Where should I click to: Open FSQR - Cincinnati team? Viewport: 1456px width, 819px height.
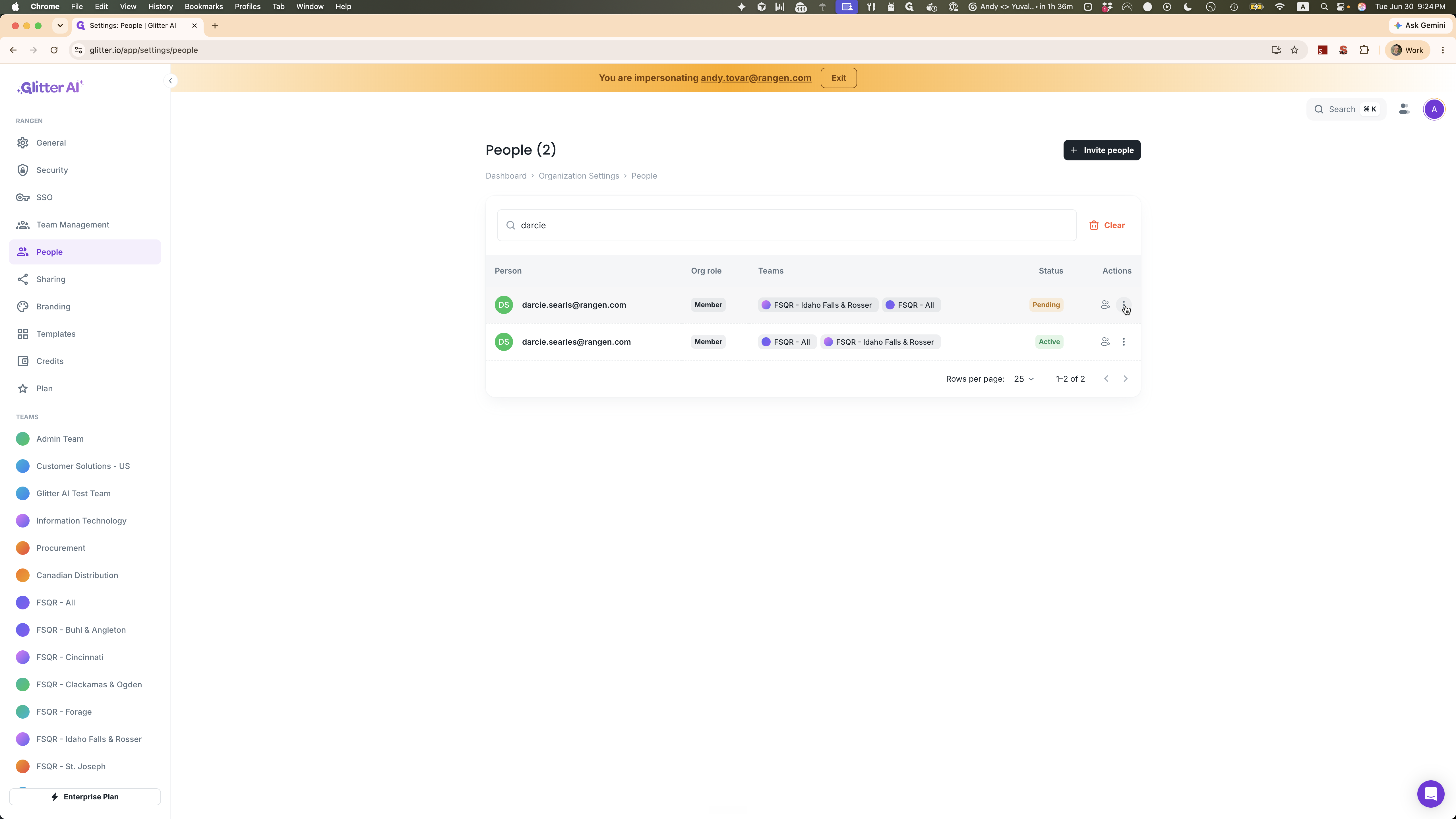pos(85,657)
